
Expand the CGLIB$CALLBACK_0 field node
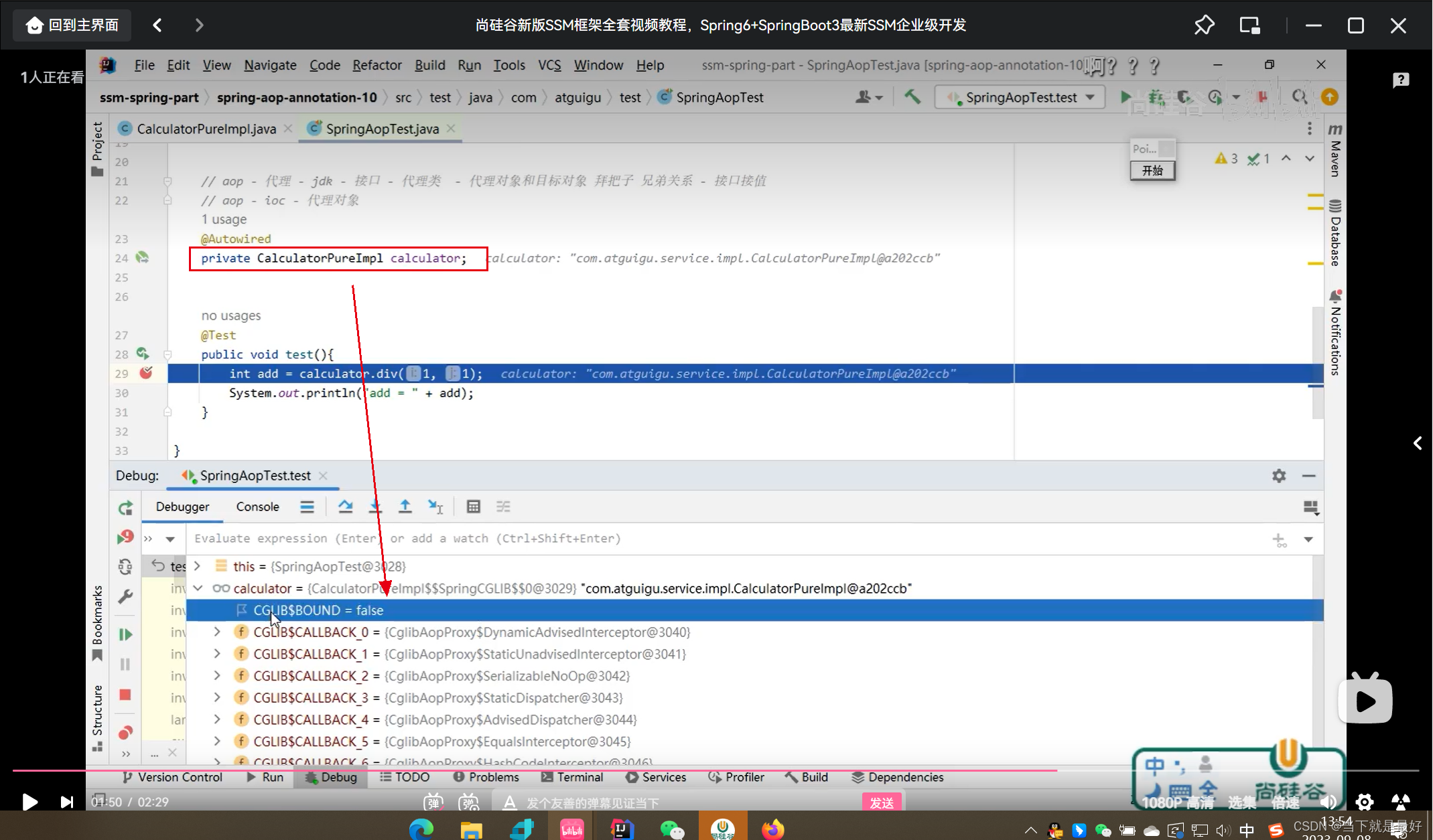coord(216,632)
